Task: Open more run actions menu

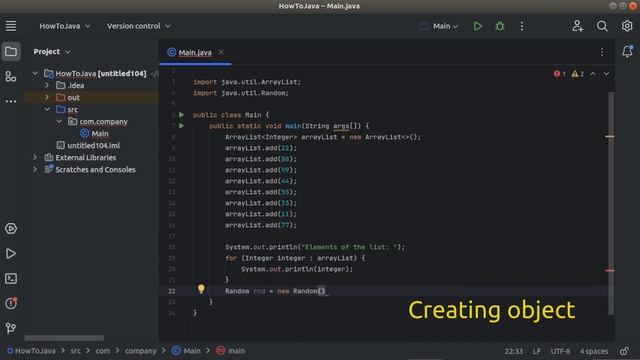Action: tap(522, 26)
